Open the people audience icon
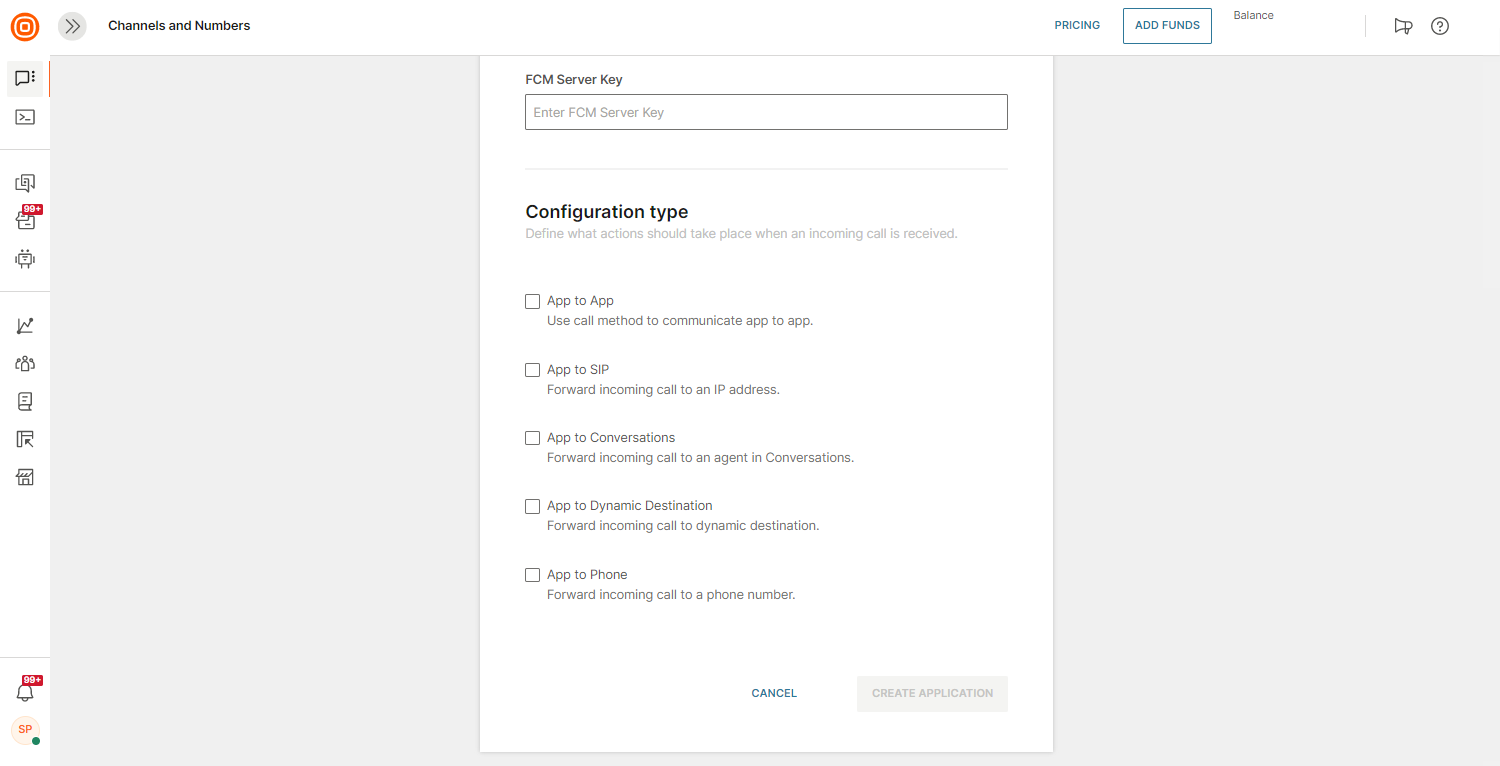Image resolution: width=1500 pixels, height=766 pixels. 25,364
